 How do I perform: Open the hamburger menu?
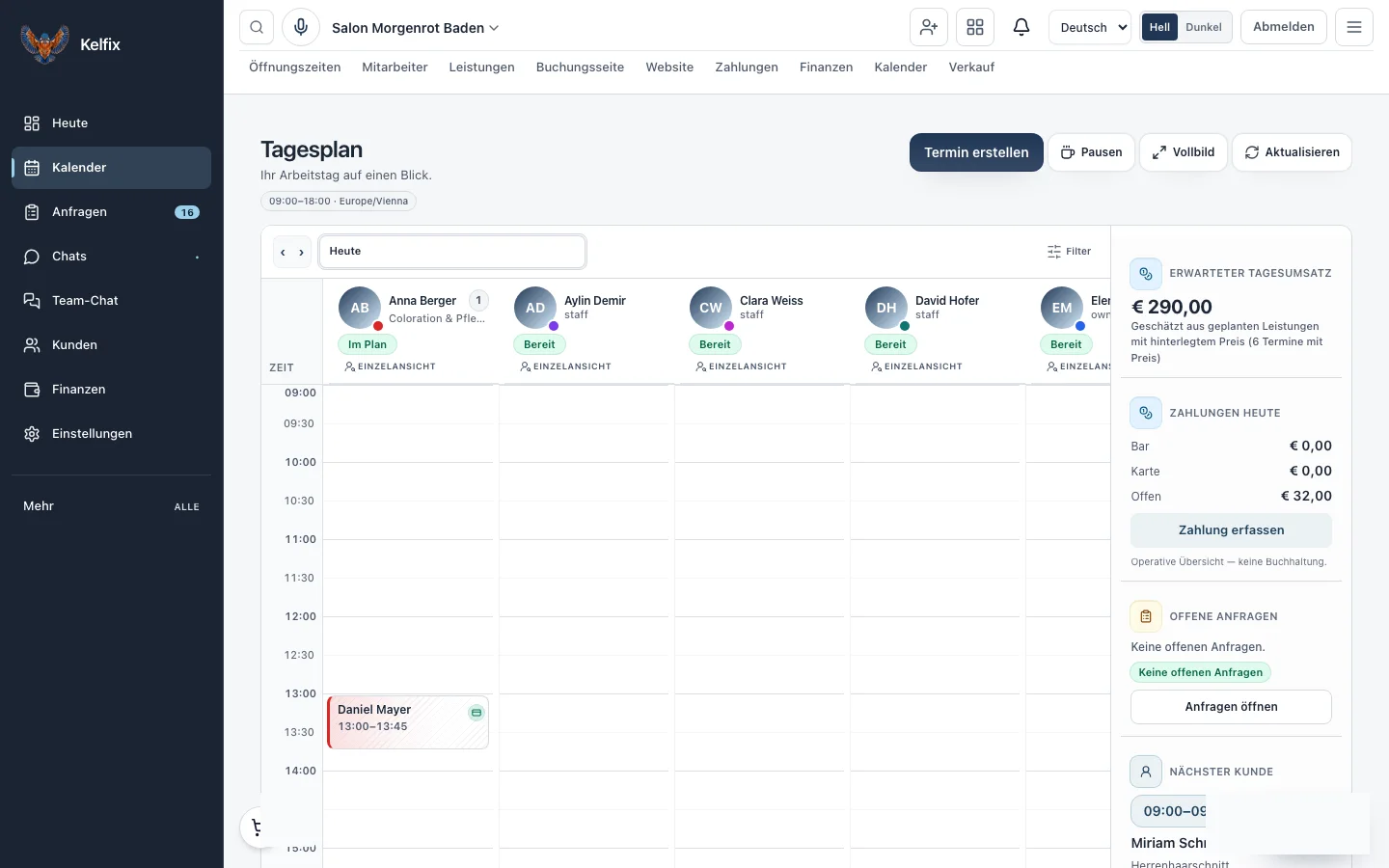1354,27
